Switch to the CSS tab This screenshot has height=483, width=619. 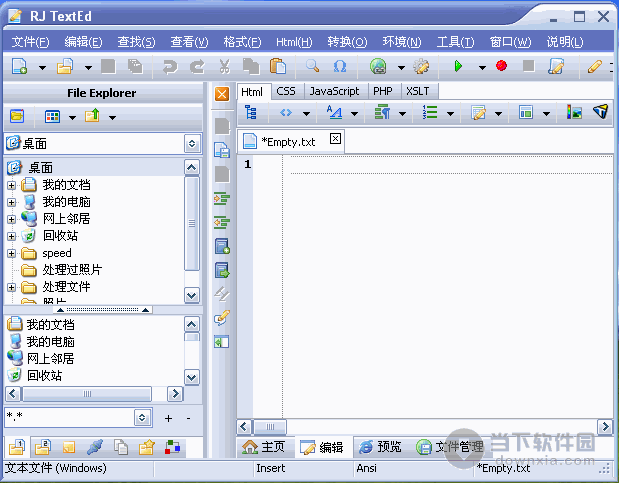pos(286,91)
